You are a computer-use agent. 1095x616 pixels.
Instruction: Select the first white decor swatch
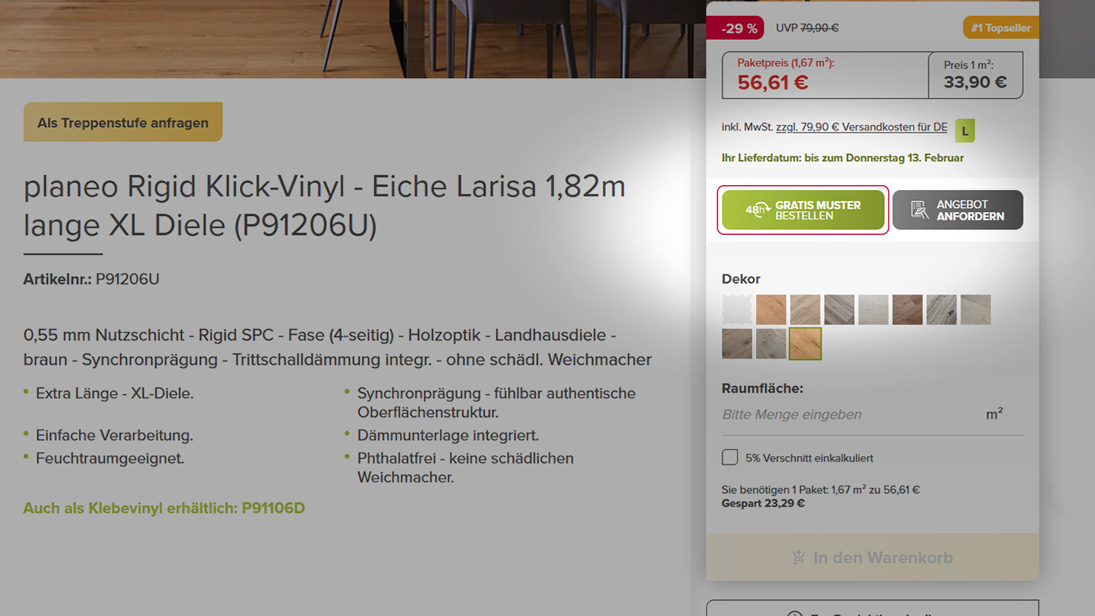737,309
